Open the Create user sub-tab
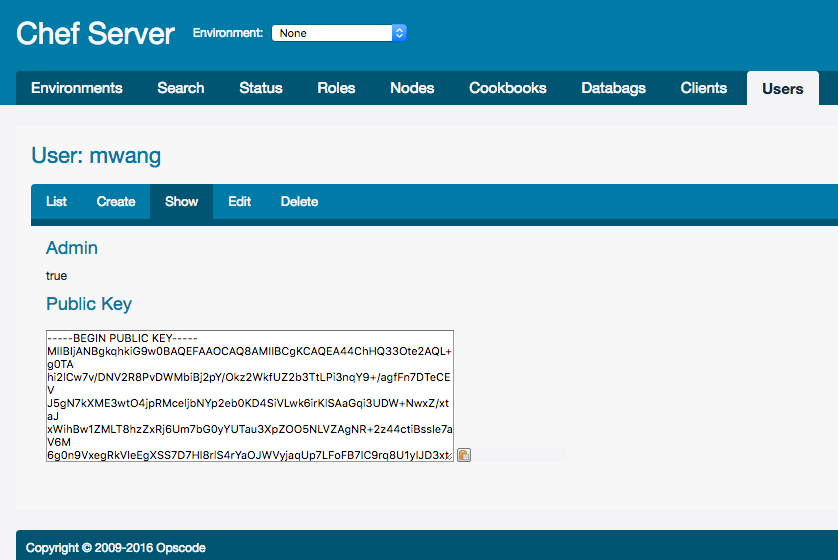Screen dimensions: 838x560 point(116,201)
